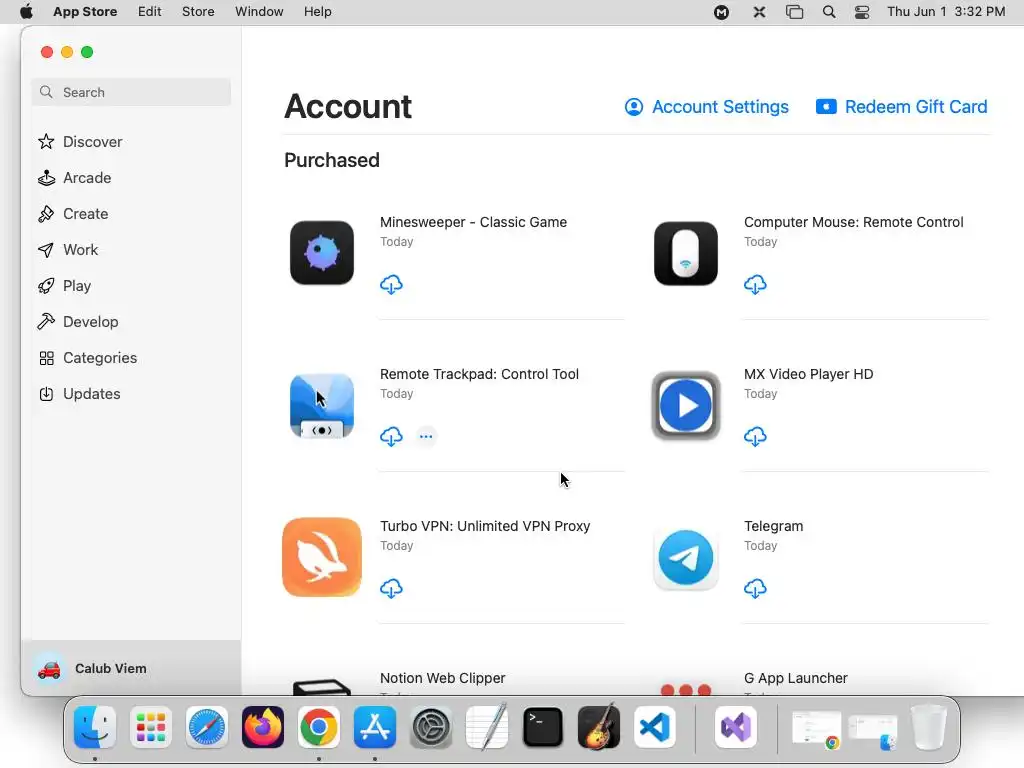Image resolution: width=1024 pixels, height=768 pixels.
Task: Open GarageBand from the Dock
Action: pos(599,726)
